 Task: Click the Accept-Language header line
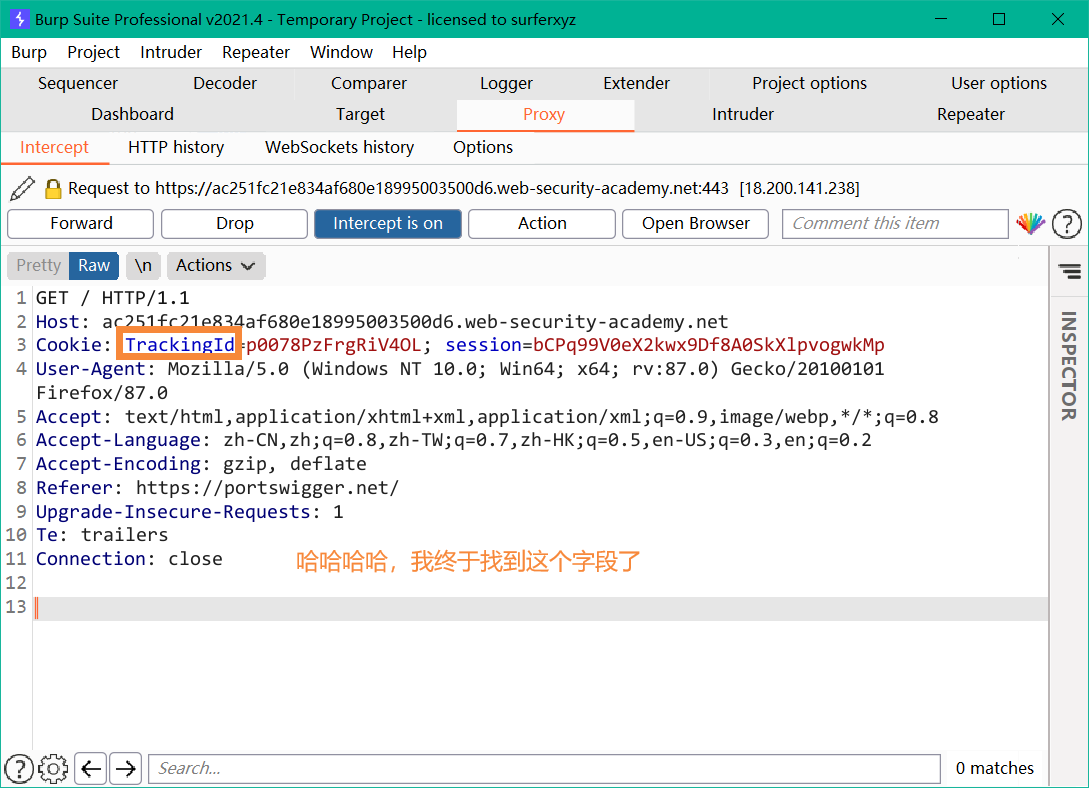coord(454,440)
